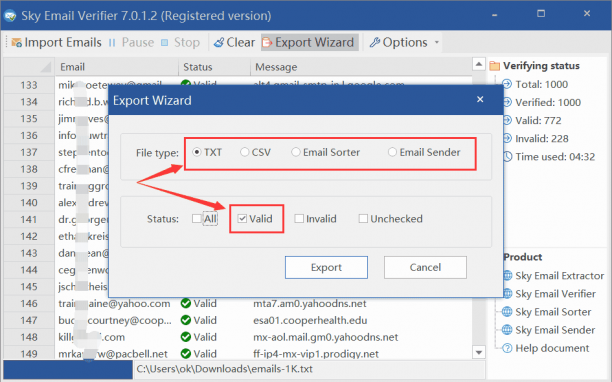Viewport: 612px width, 382px height.
Task: Clear the email list with Clear
Action: click(235, 42)
